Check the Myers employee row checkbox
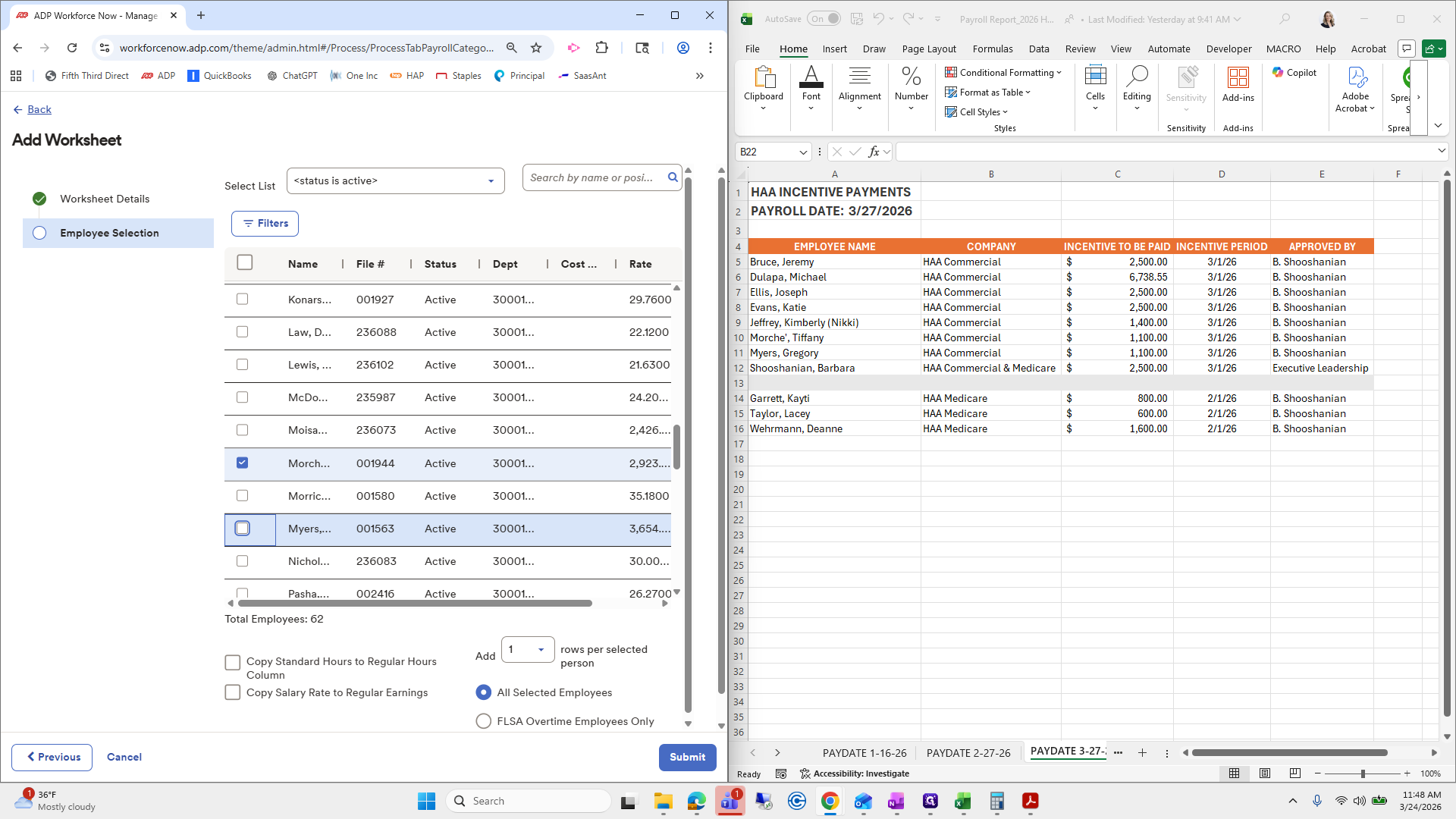Viewport: 1456px width, 819px height. [x=243, y=529]
